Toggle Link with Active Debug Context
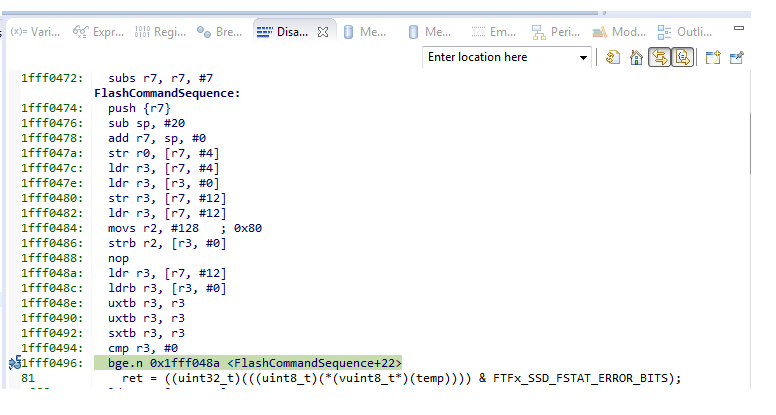Screen dimensions: 776x415 click(x=660, y=58)
